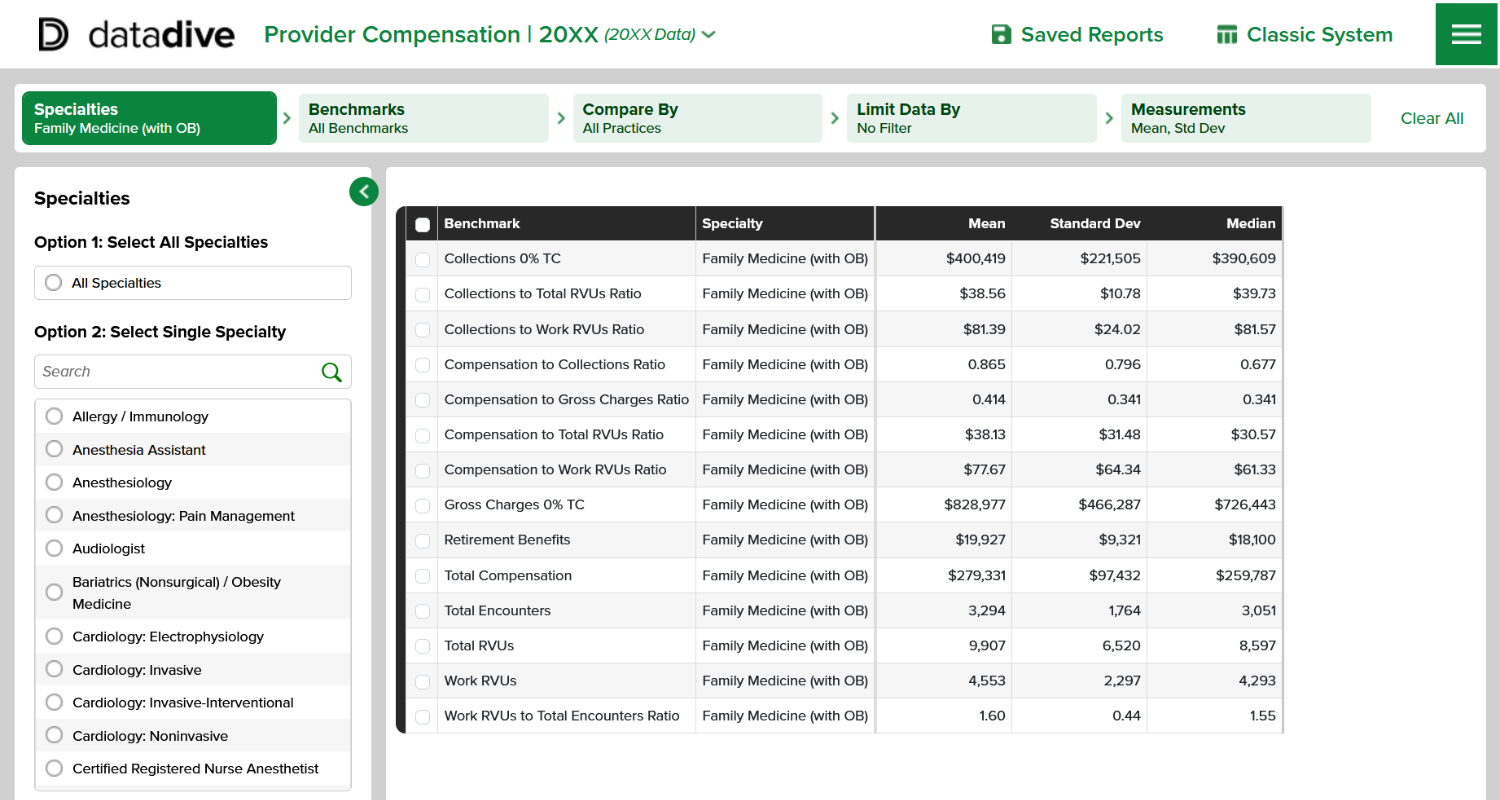Open the hamburger menu
This screenshot has width=1500, height=800.
(x=1466, y=34)
